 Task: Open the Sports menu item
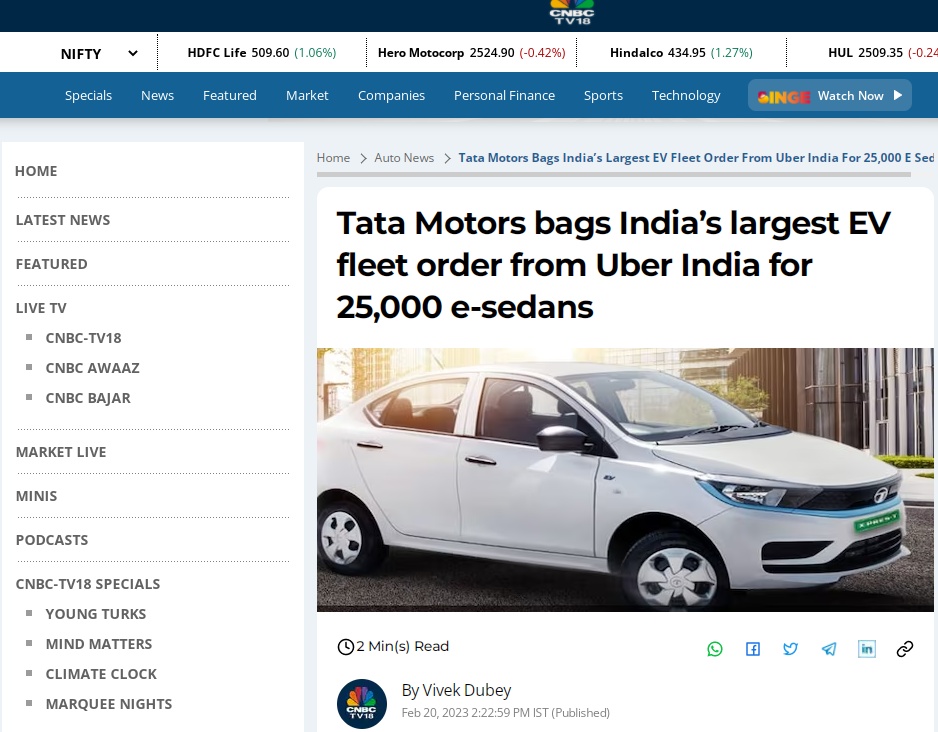click(603, 96)
